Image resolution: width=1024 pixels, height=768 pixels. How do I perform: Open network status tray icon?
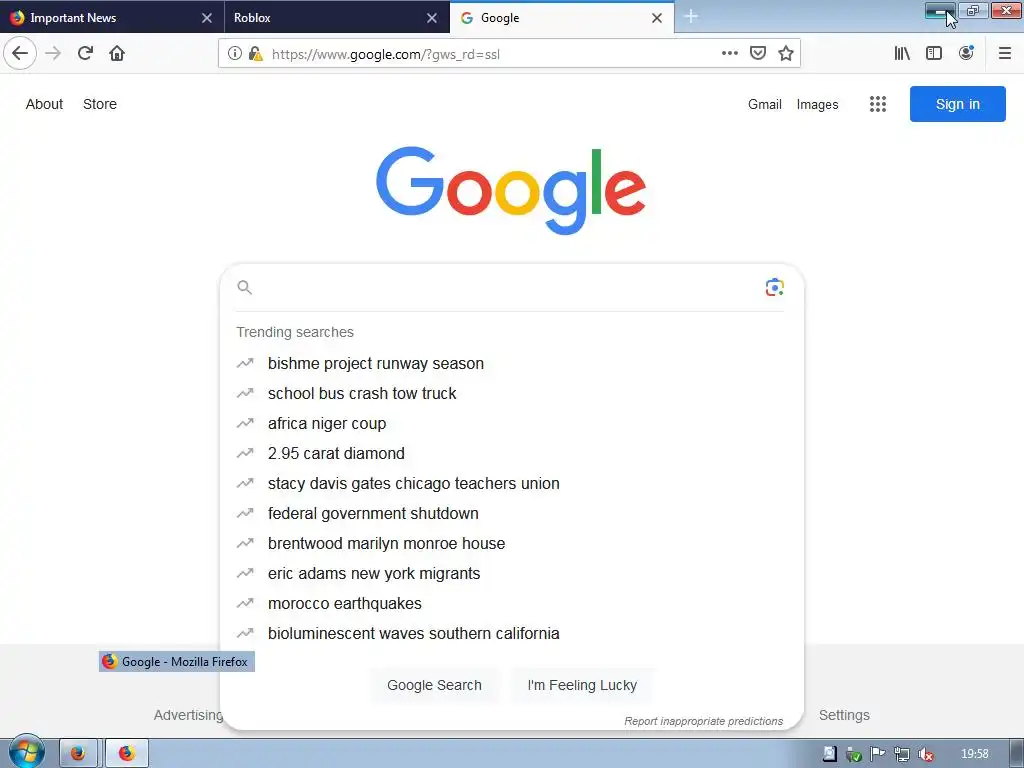coord(901,754)
